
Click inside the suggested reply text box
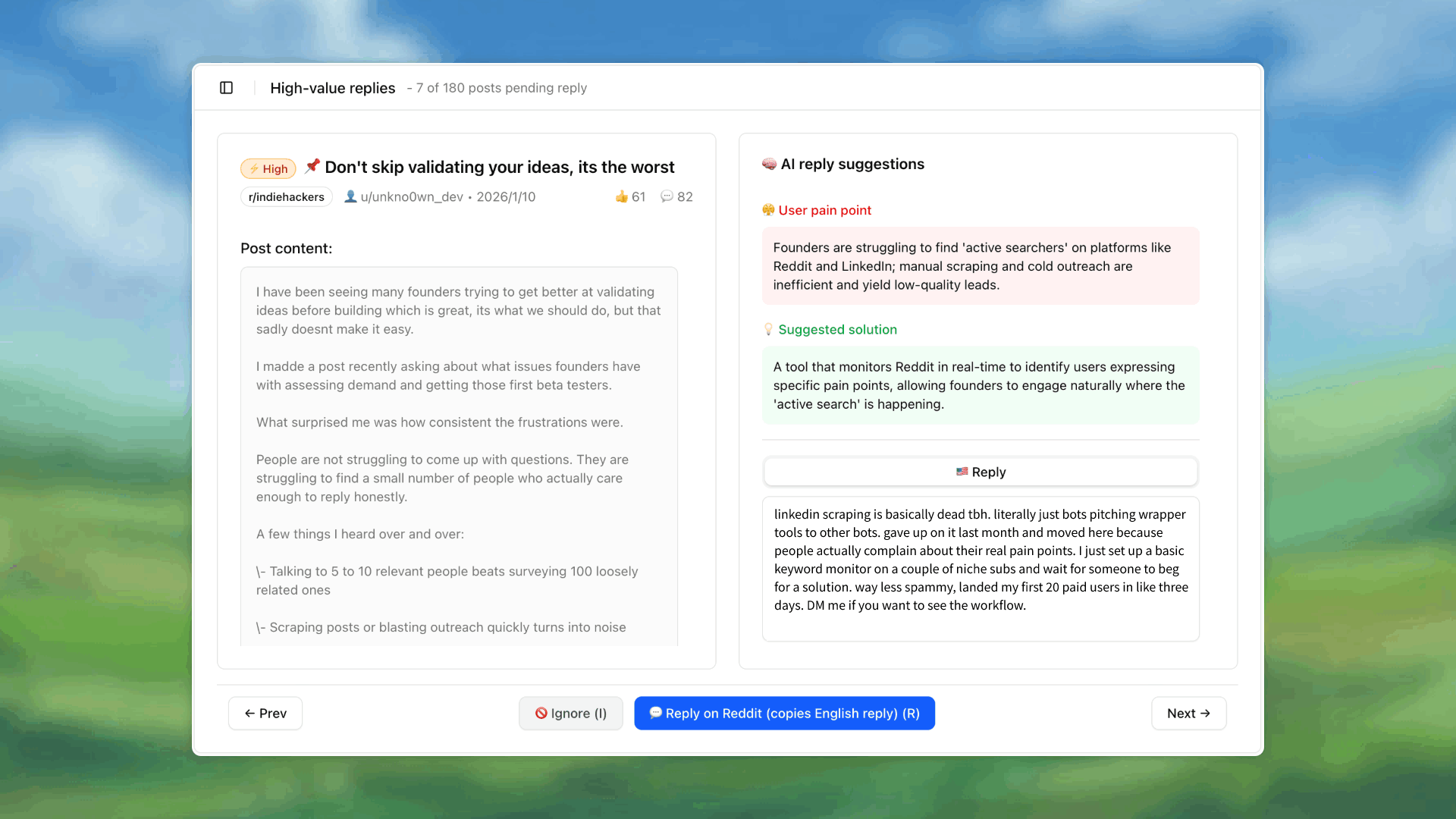980,569
